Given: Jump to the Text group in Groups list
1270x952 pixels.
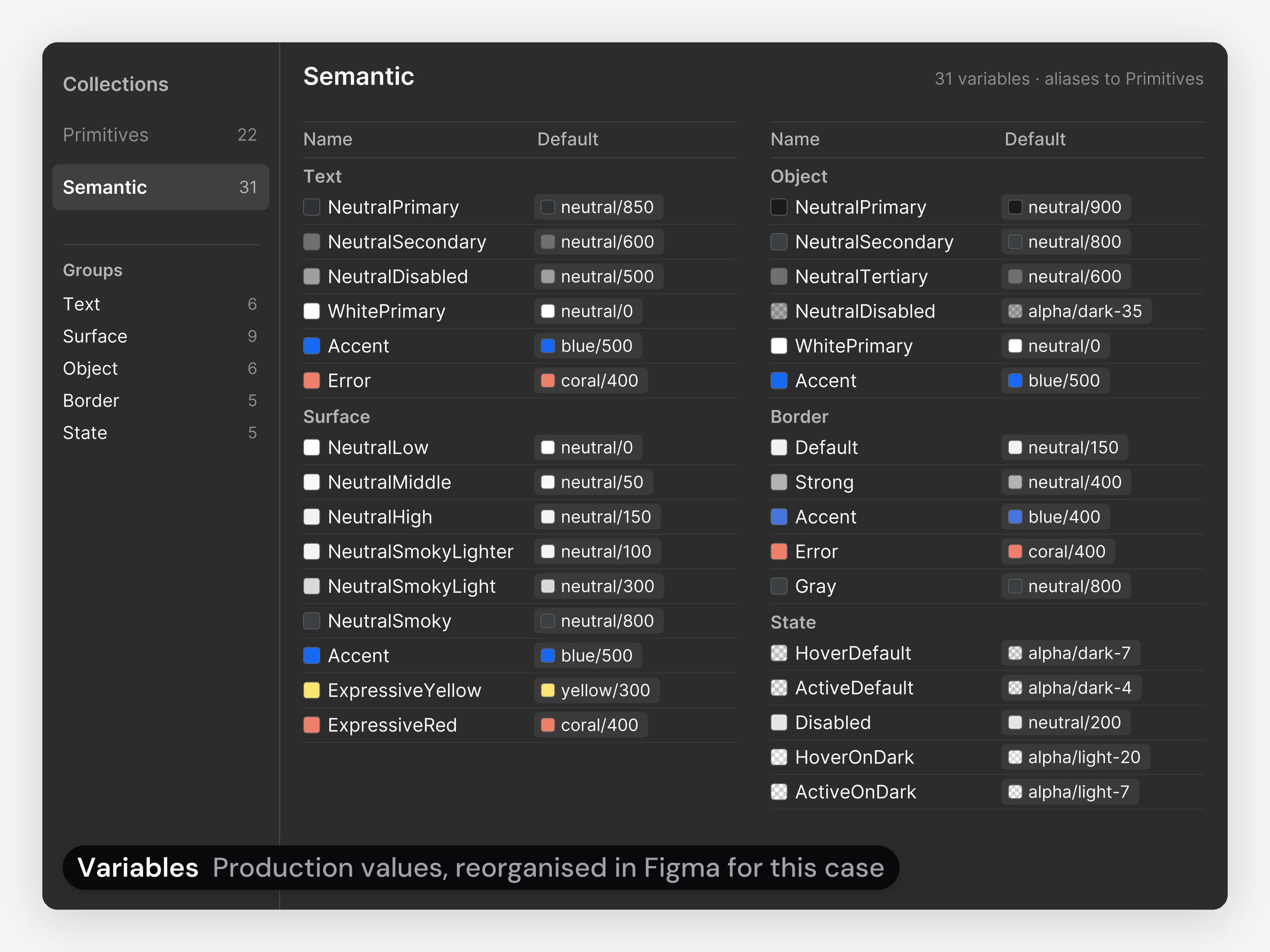Looking at the screenshot, I should tap(160, 304).
